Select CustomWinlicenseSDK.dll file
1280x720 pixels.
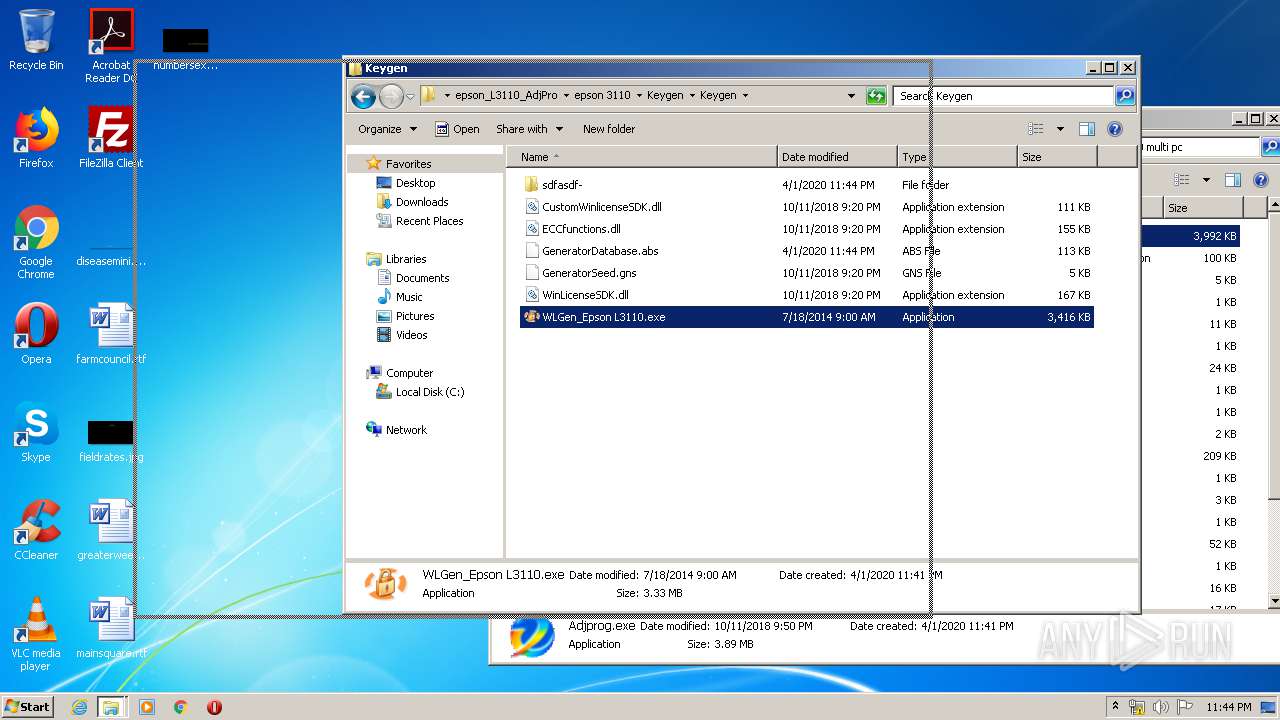tap(806, 207)
